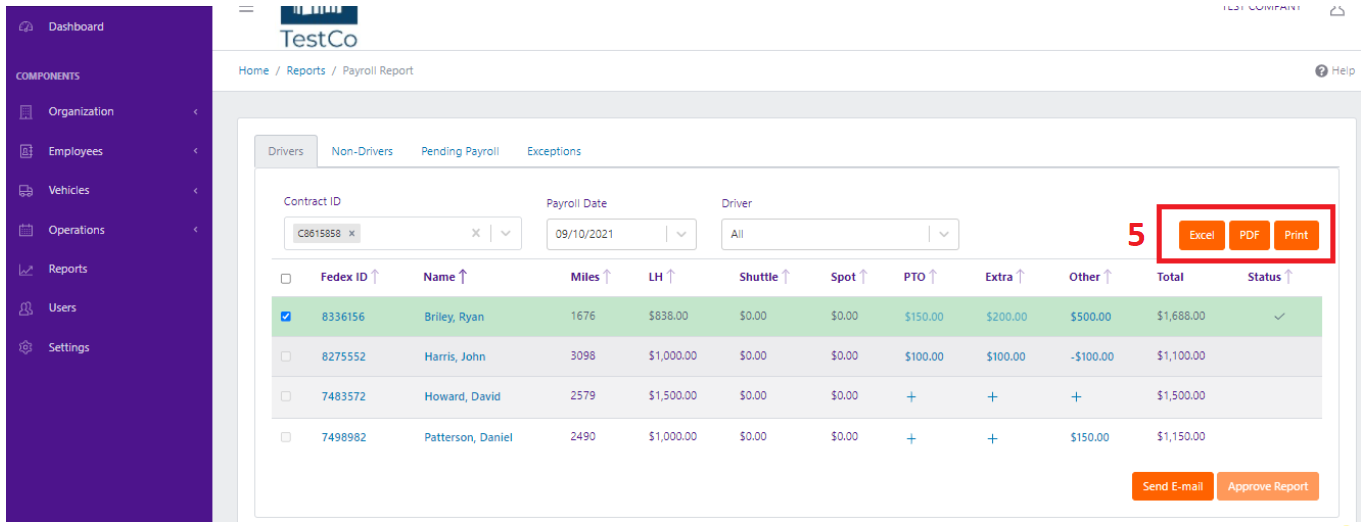1370x526 pixels.
Task: Open Fedex ID 8336156 link
Action: point(343,317)
